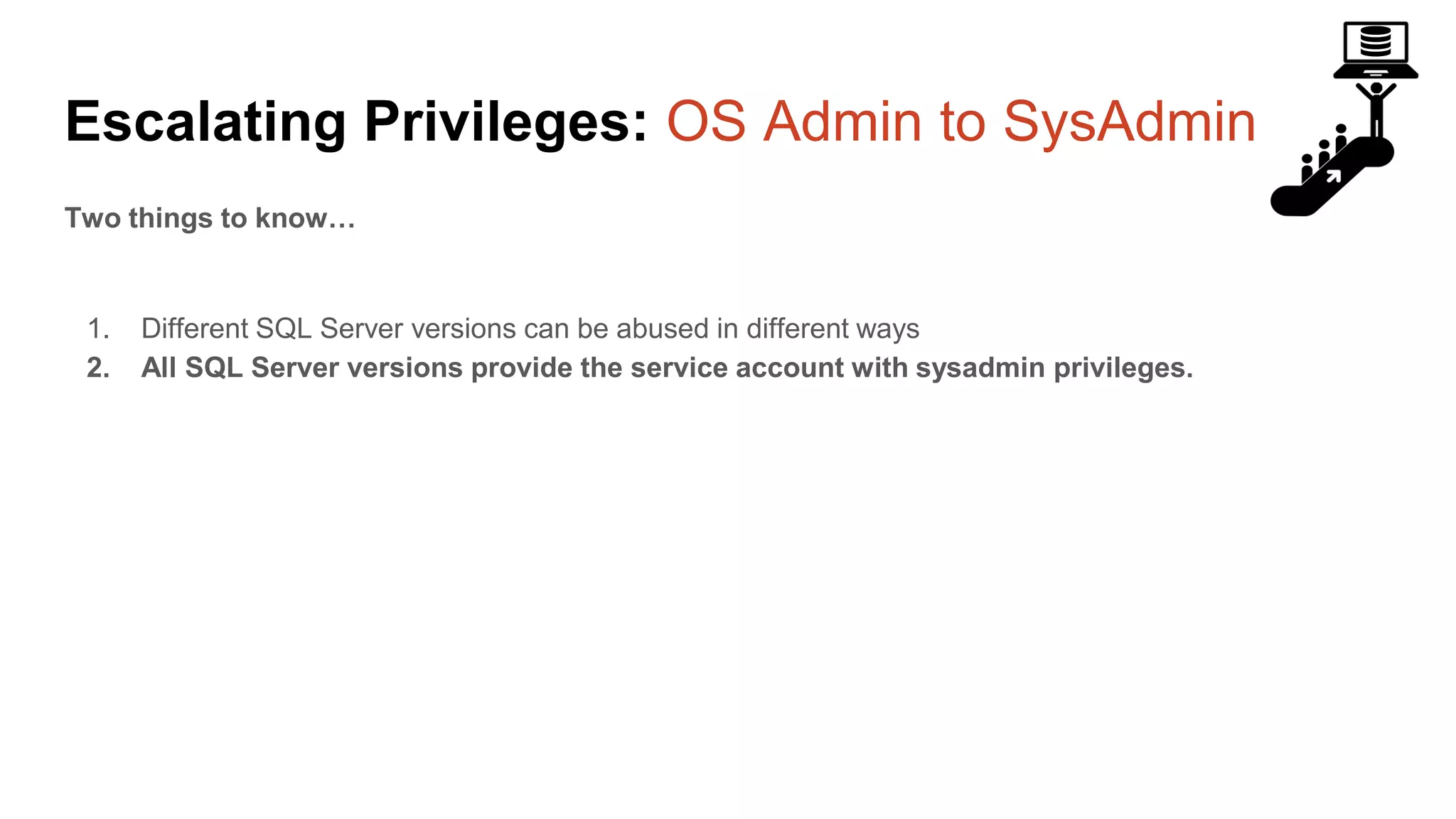Click the "Two things to know…" subtitle
The width and height of the screenshot is (1456, 819).
pos(210,218)
